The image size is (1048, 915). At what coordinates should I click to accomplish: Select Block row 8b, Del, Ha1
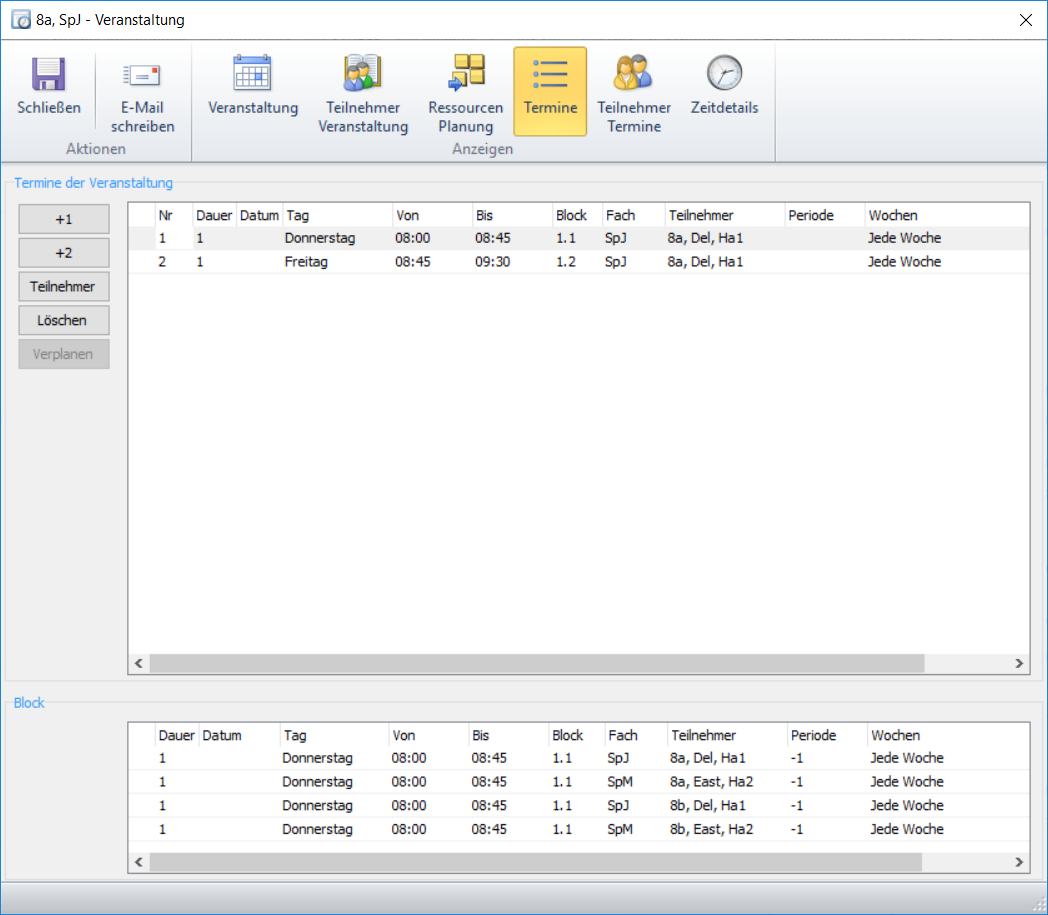[x=579, y=805]
